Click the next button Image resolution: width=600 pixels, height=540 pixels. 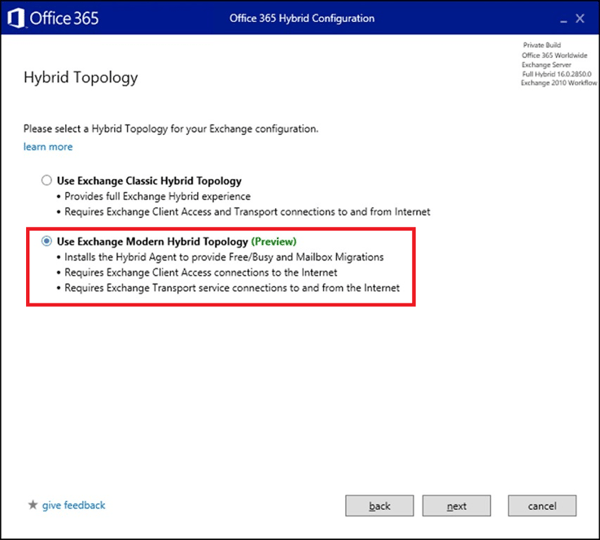pyautogui.click(x=457, y=506)
